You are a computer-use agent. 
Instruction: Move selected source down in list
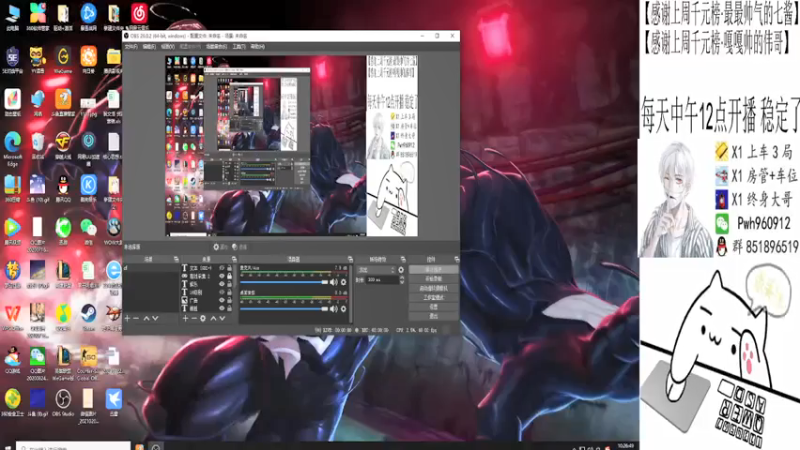(x=222, y=318)
